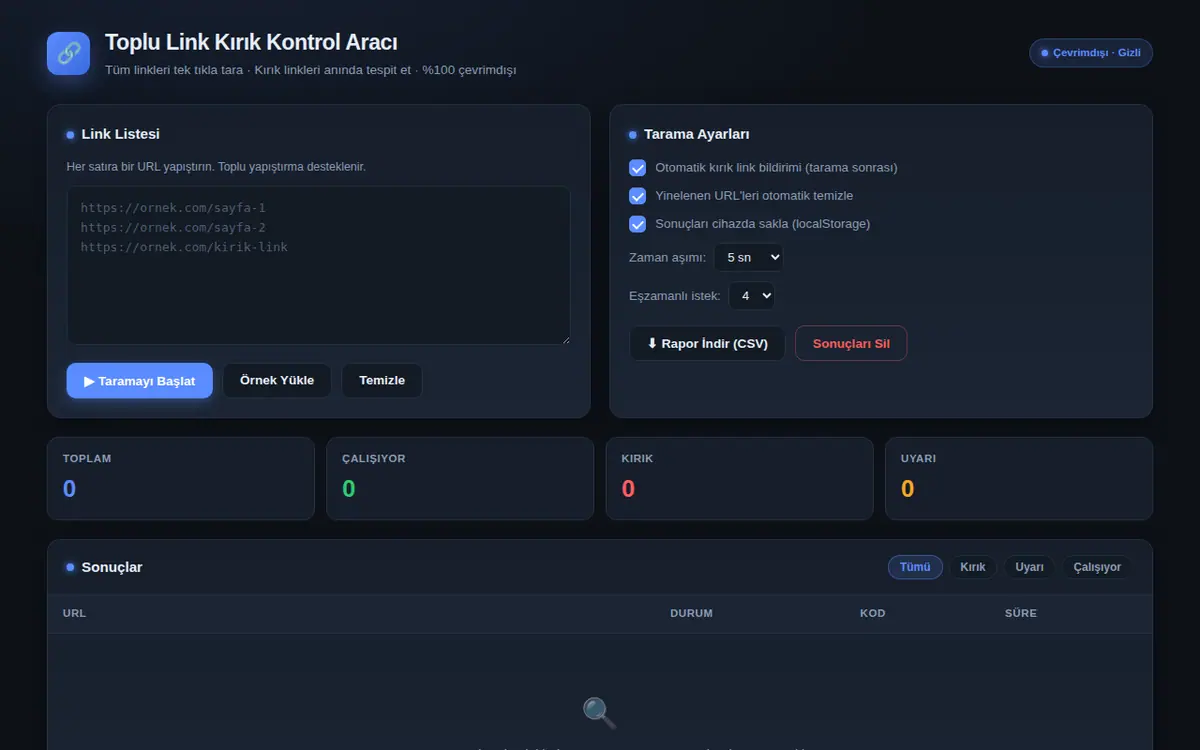1200x750 pixels.
Task: Select the Tümü filter tab
Action: (915, 567)
